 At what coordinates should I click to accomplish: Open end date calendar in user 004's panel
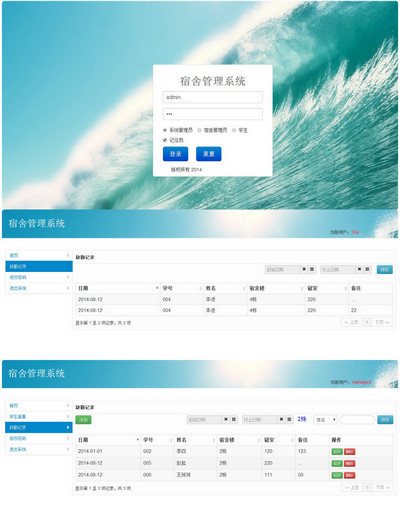[367, 269]
